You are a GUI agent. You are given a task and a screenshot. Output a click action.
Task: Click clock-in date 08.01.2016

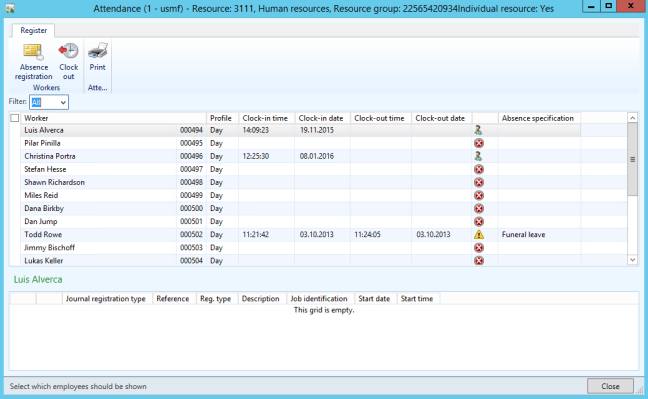(317, 156)
